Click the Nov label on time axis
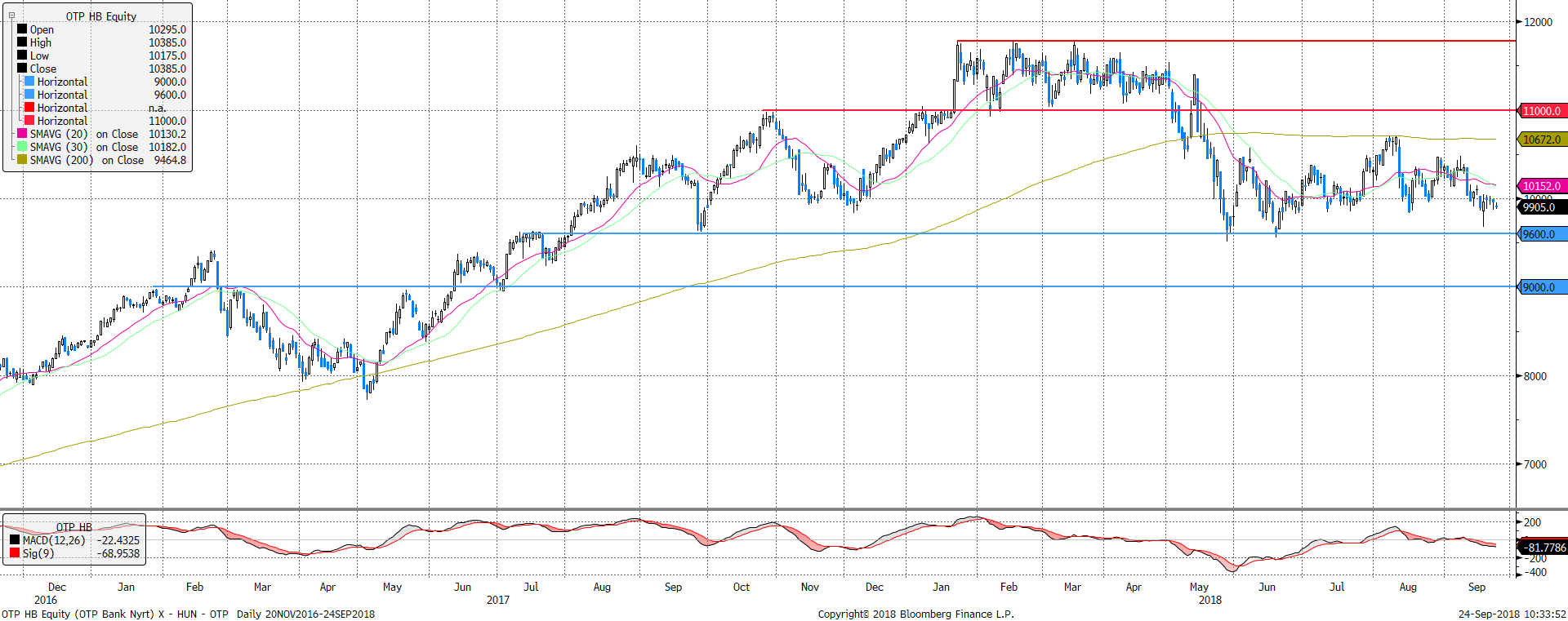The width and height of the screenshot is (1568, 621). click(x=810, y=587)
